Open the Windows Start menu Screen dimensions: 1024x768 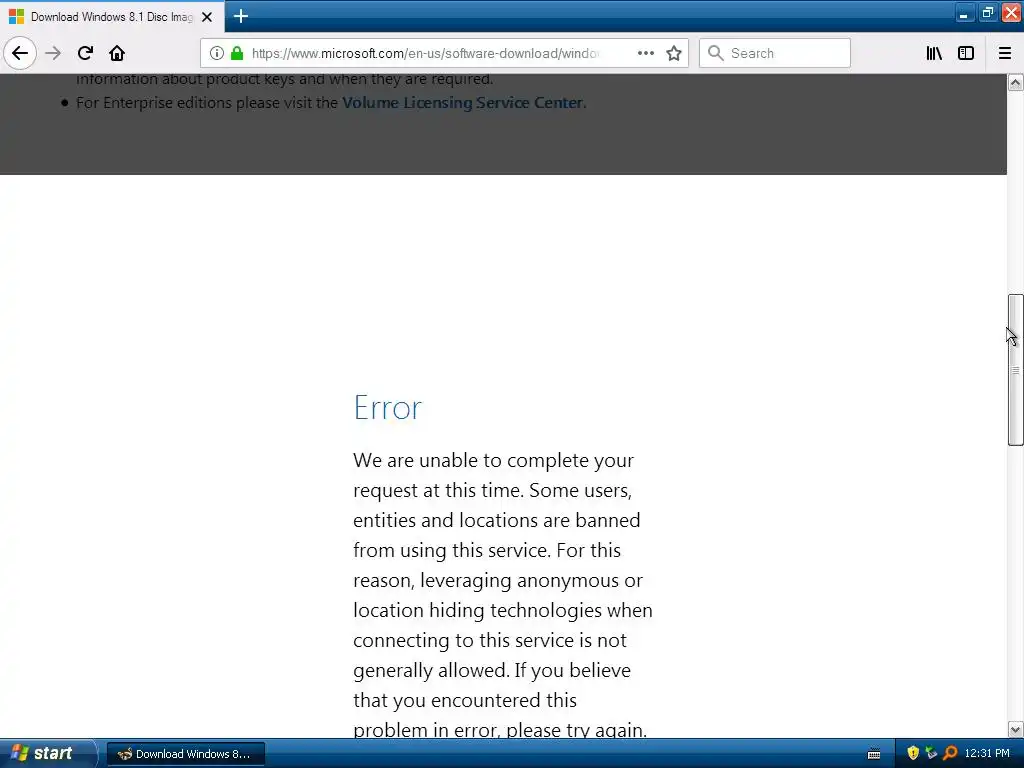click(x=47, y=753)
